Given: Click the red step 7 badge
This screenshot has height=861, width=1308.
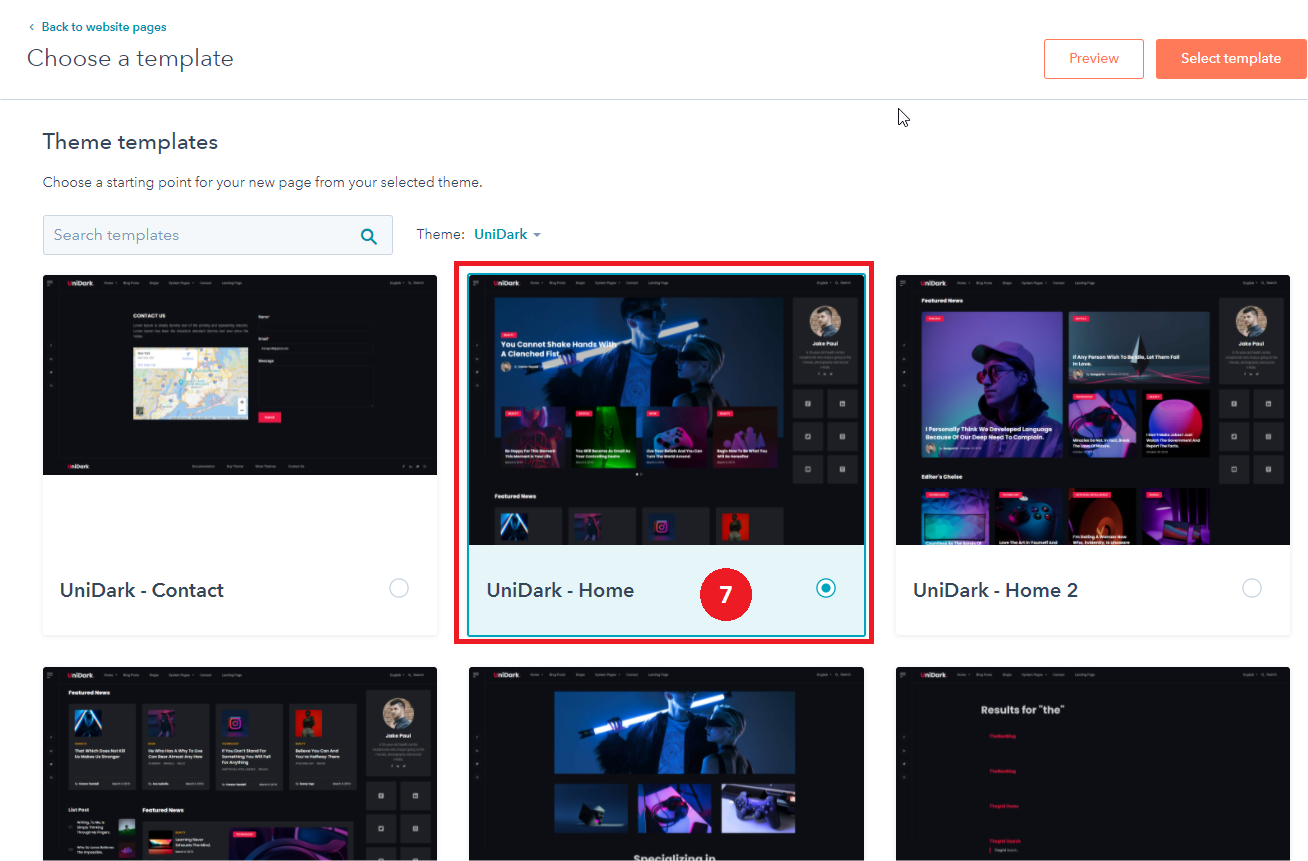Looking at the screenshot, I should pyautogui.click(x=725, y=594).
